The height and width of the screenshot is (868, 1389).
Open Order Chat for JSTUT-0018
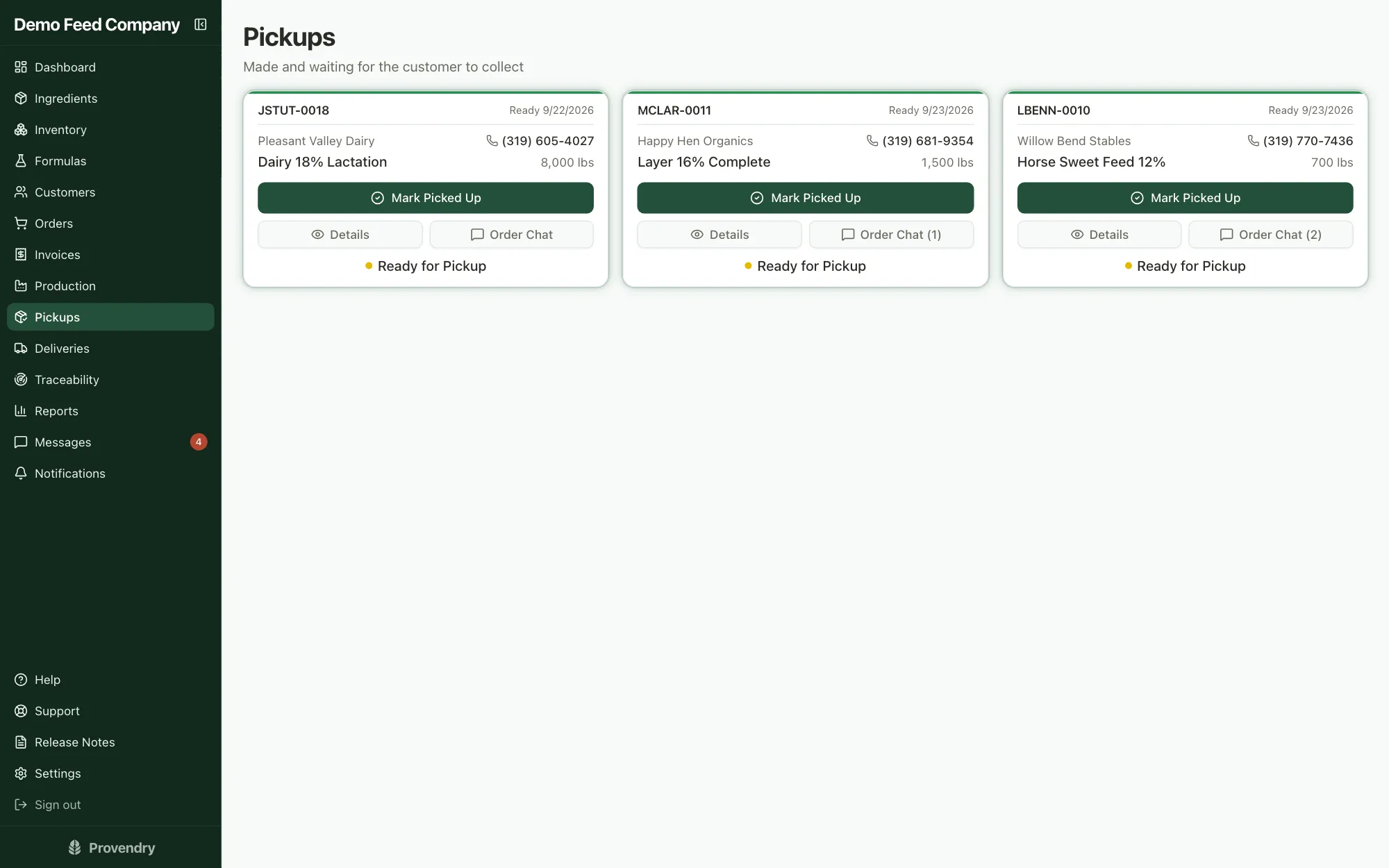point(511,235)
